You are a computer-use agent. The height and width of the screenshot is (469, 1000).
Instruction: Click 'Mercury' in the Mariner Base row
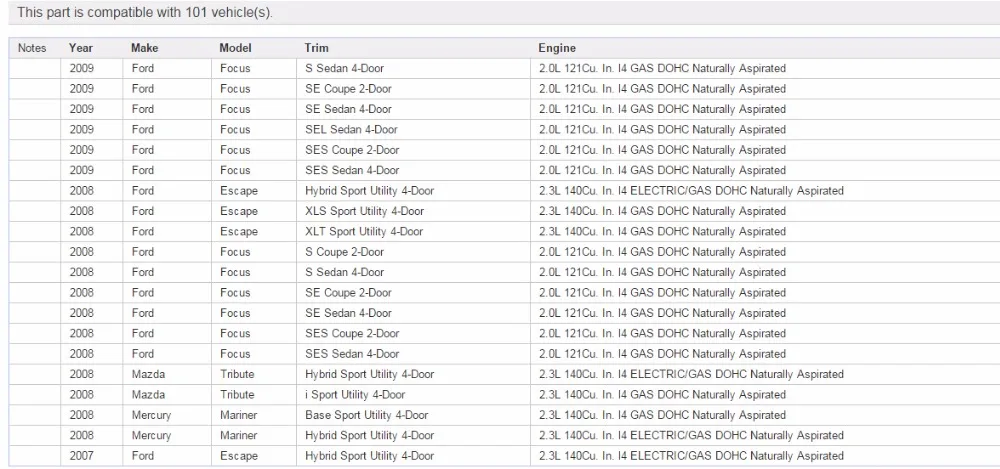[x=151, y=415]
